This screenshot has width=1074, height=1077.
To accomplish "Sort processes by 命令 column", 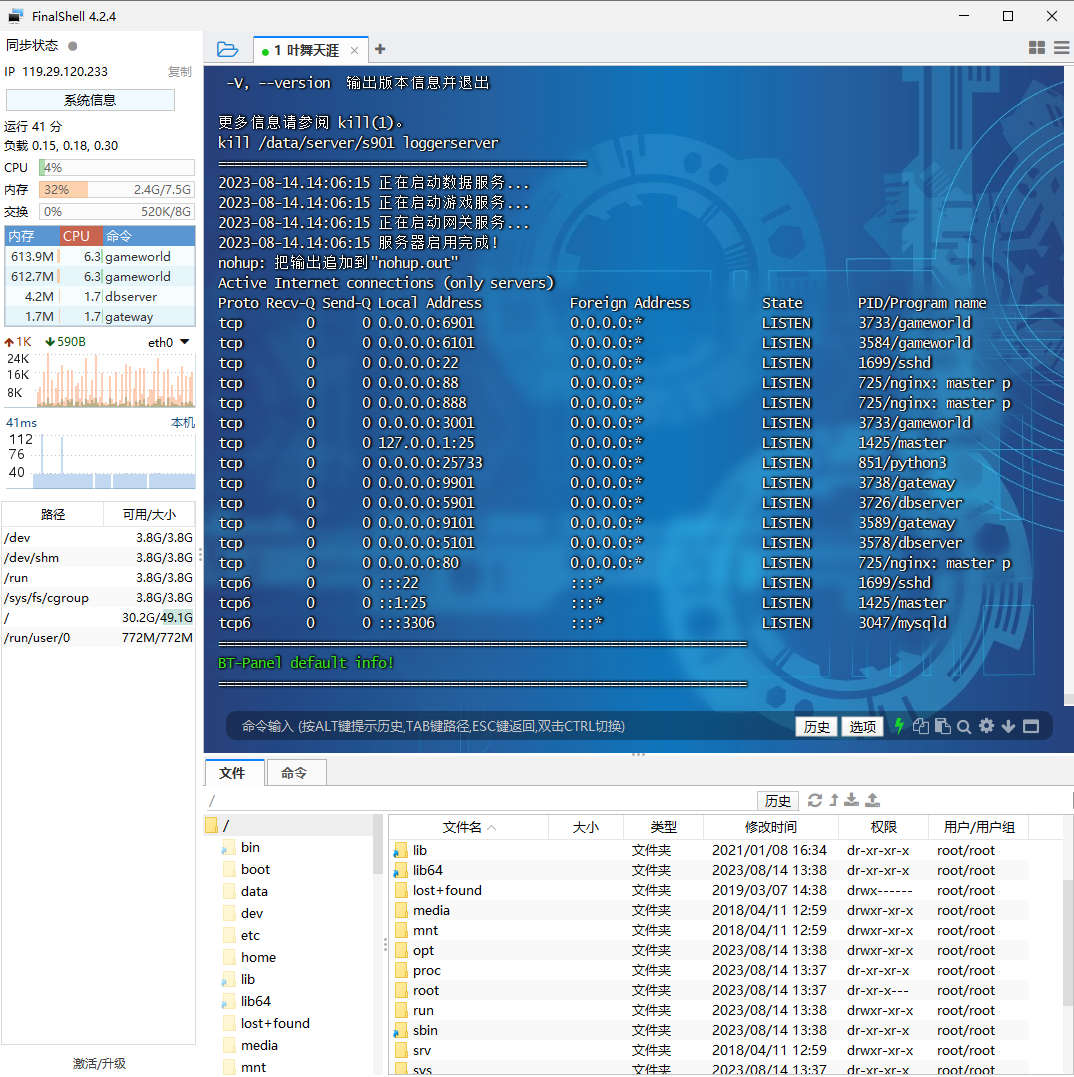I will tap(149, 236).
